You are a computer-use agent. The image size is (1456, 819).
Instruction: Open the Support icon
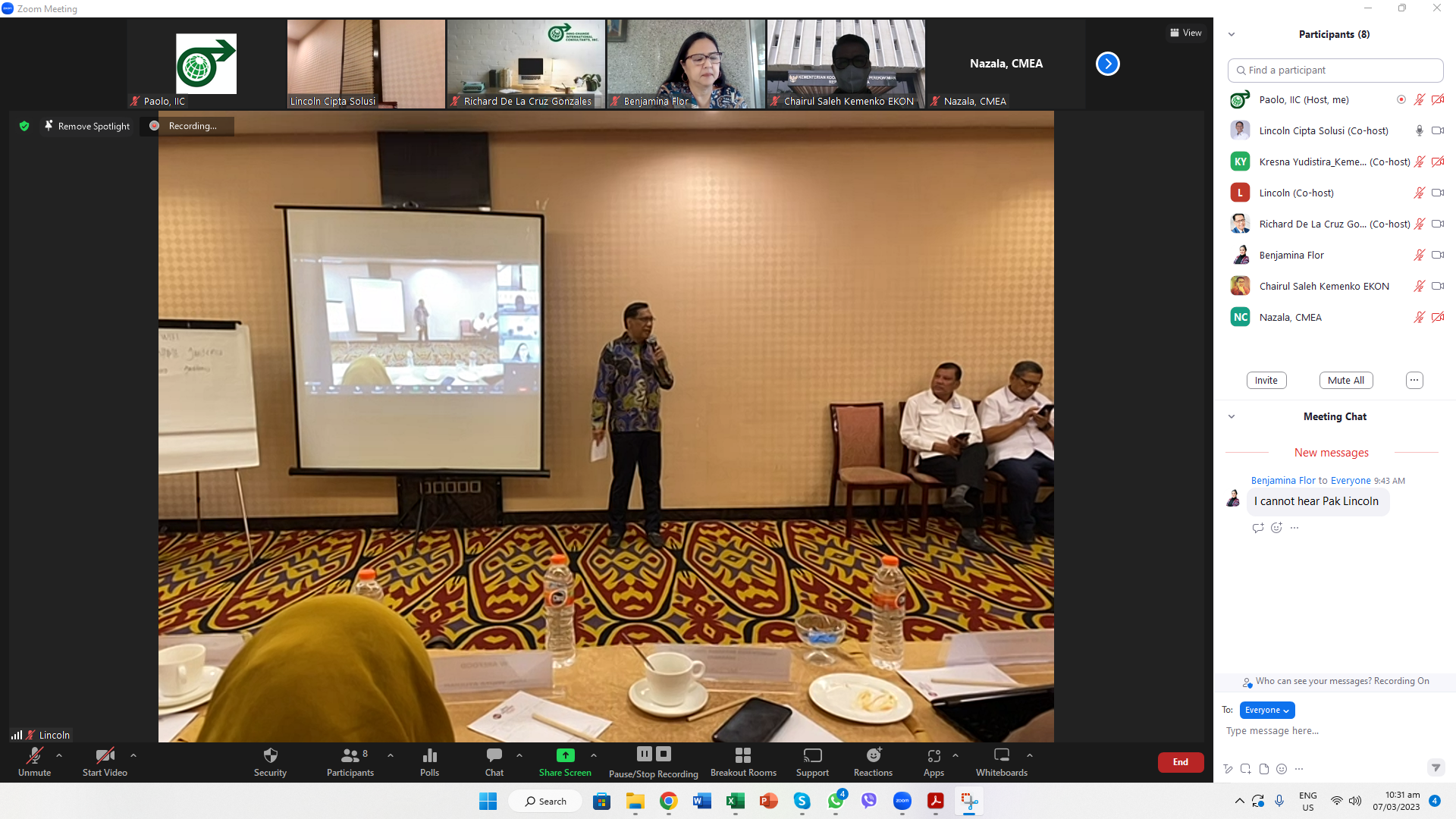812,755
